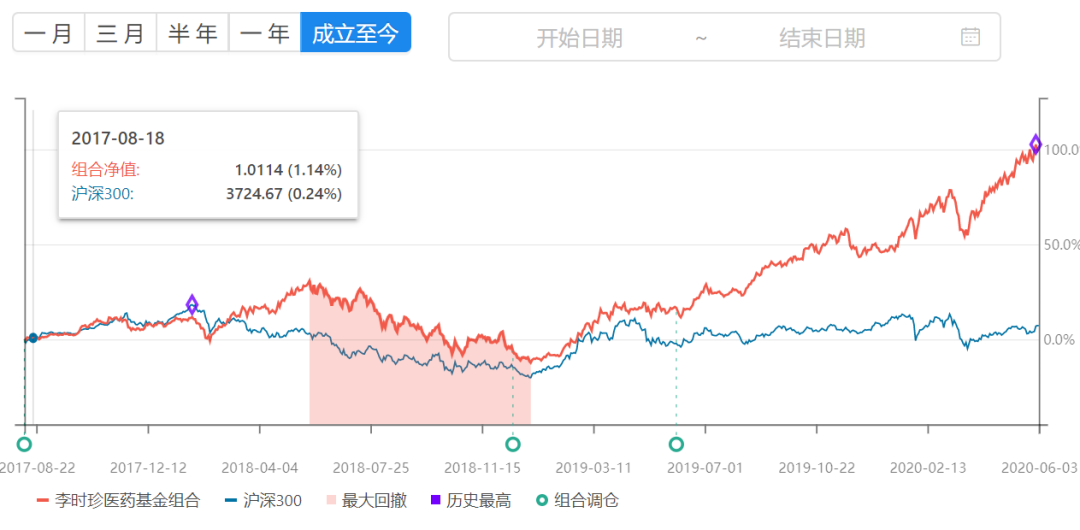Click the green rebalance circle near 2019-07-01
This screenshot has width=1080, height=530.
point(676,444)
